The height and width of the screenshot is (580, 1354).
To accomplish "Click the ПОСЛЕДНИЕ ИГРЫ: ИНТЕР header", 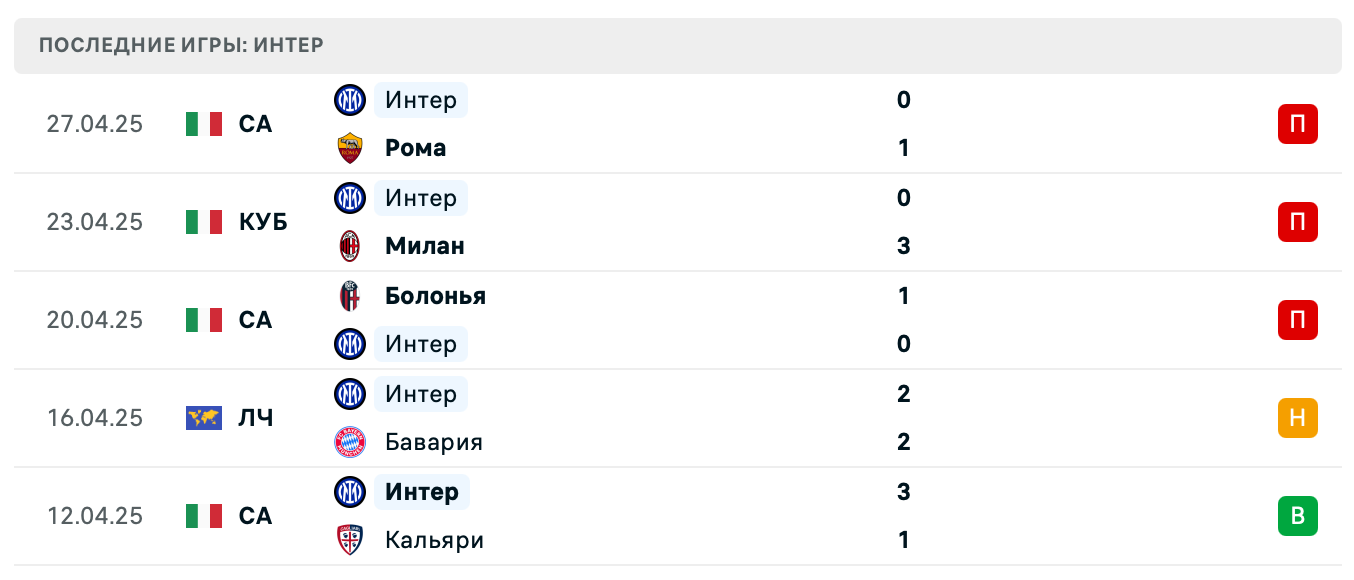I will pos(180,45).
